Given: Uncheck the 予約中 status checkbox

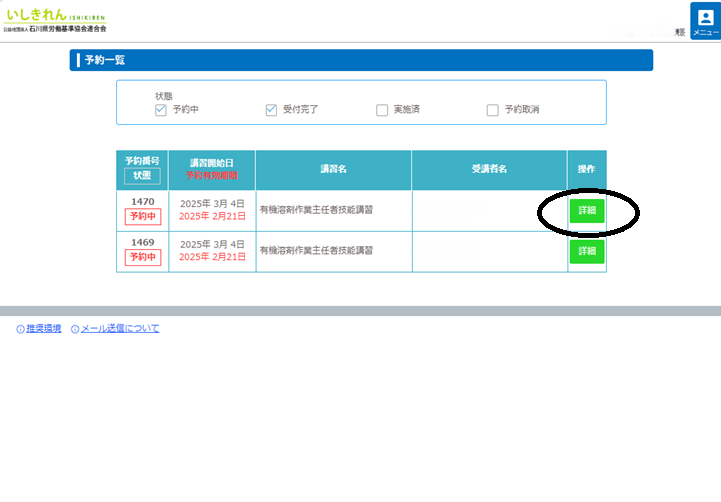Looking at the screenshot, I should click(160, 110).
